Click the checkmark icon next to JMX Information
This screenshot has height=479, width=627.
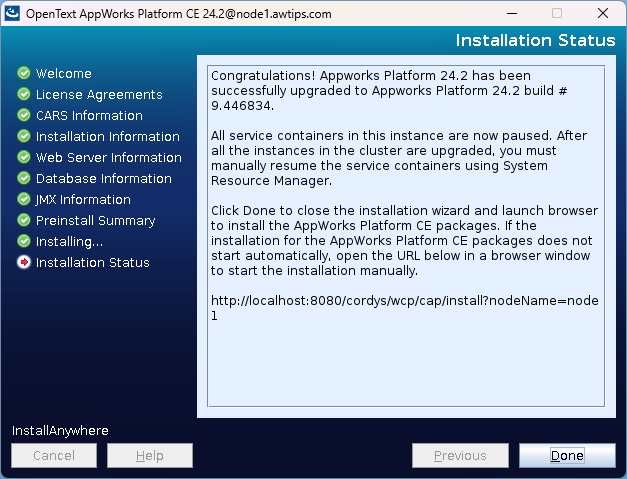[x=23, y=200]
